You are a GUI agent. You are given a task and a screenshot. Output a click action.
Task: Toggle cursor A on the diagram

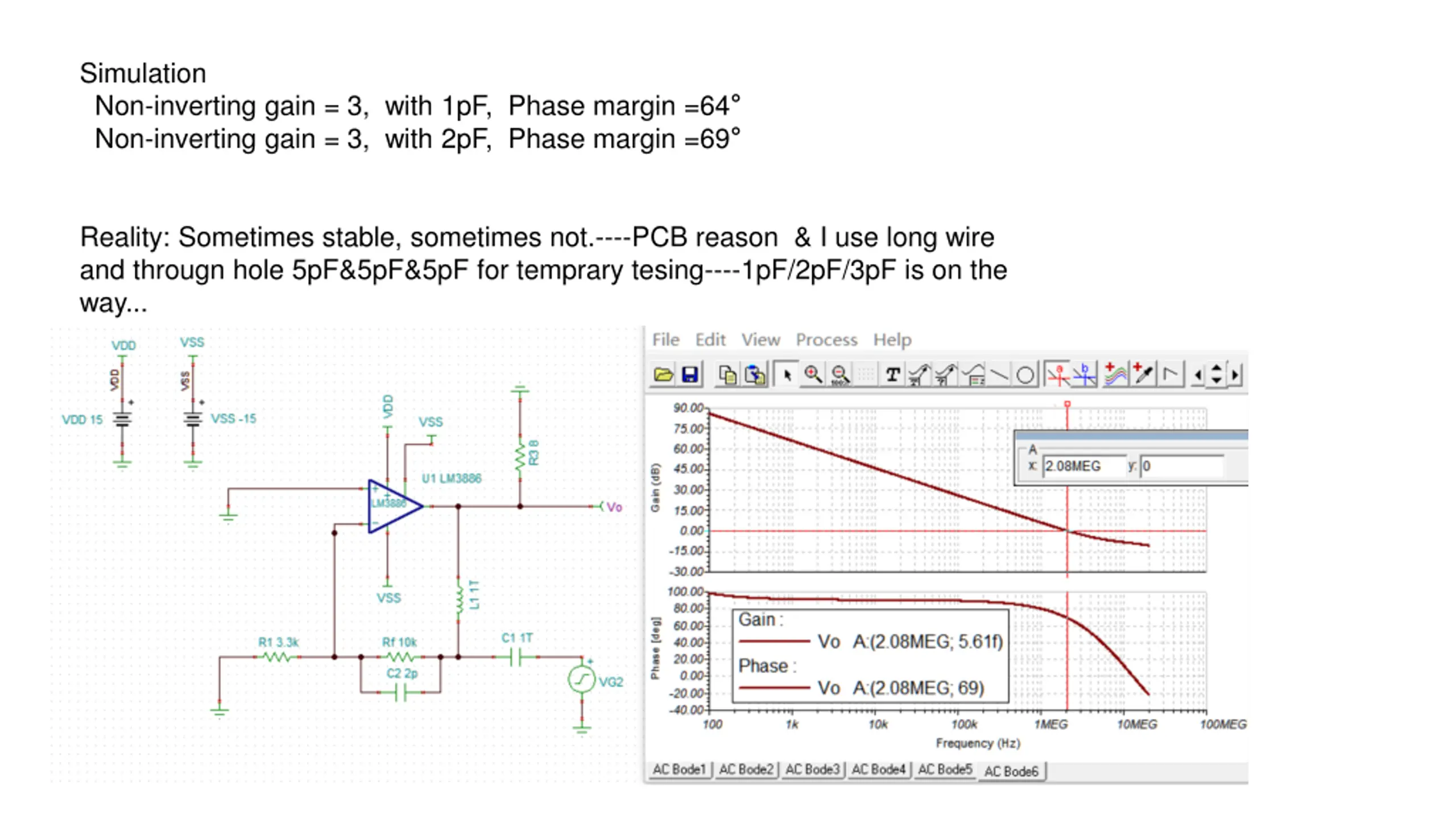point(1058,375)
